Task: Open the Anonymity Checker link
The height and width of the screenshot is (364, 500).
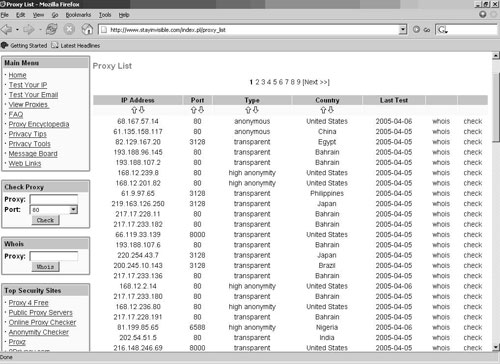Action: 39,332
